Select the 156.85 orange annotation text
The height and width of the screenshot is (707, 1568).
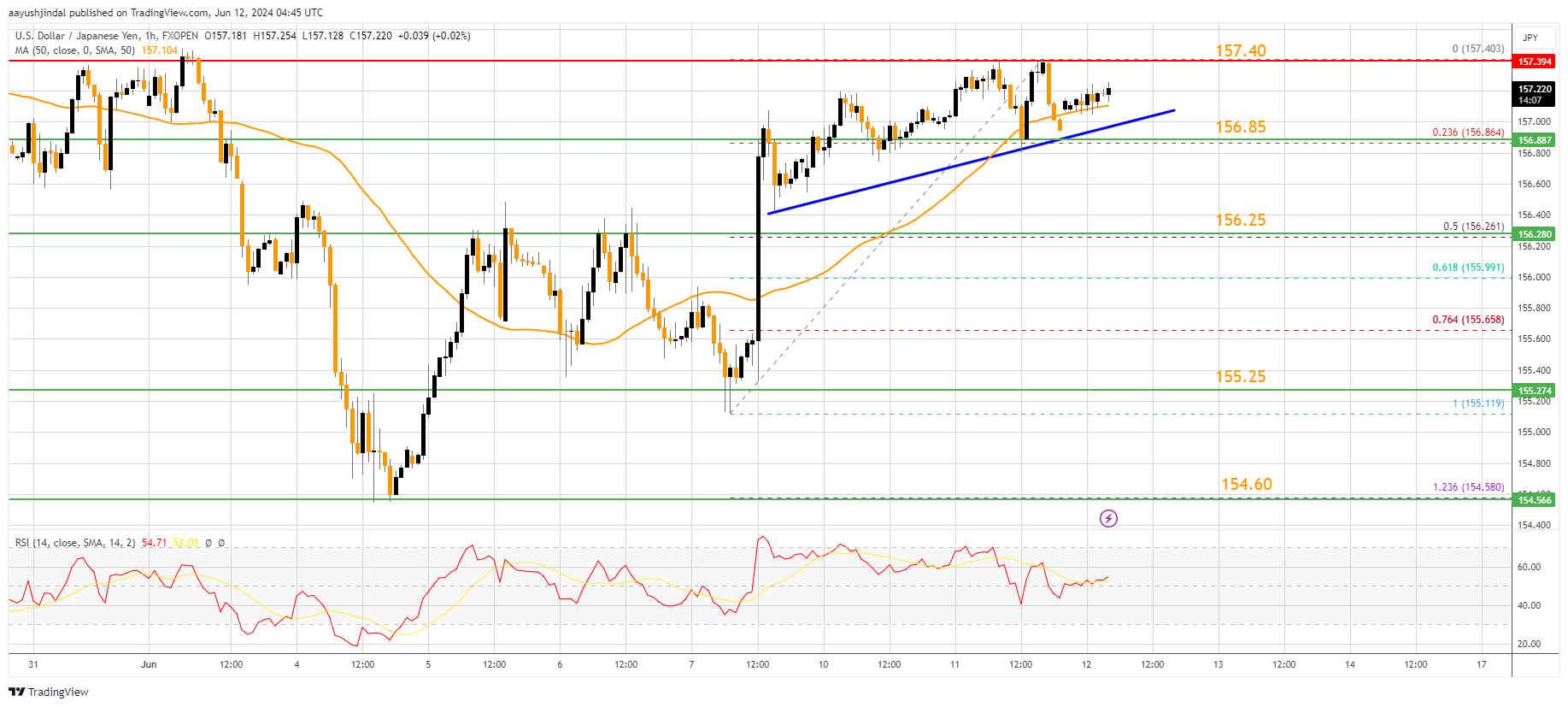1241,127
